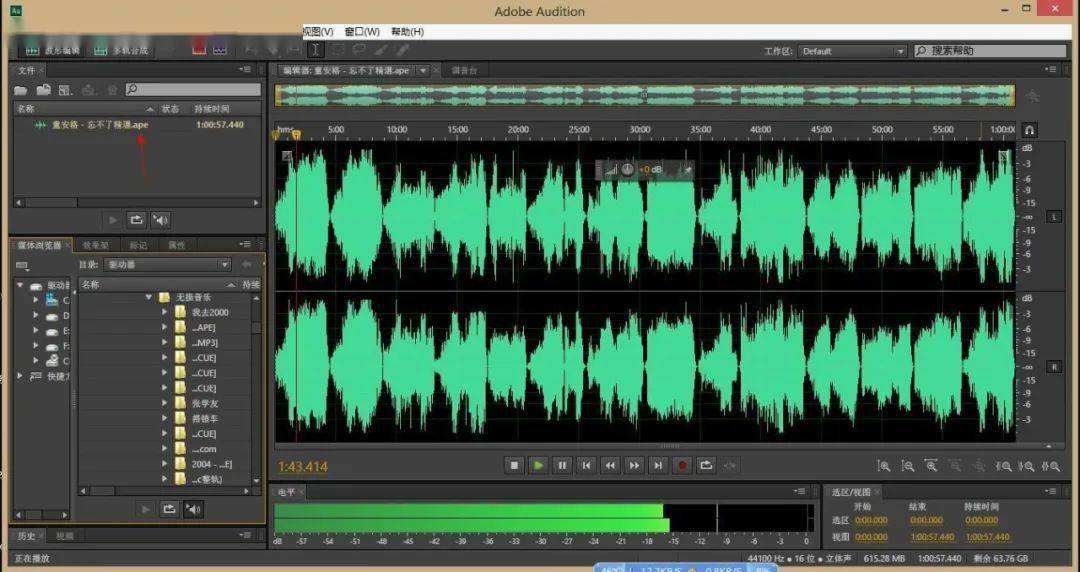Click the fast forward transport icon
The image size is (1080, 572).
point(634,465)
